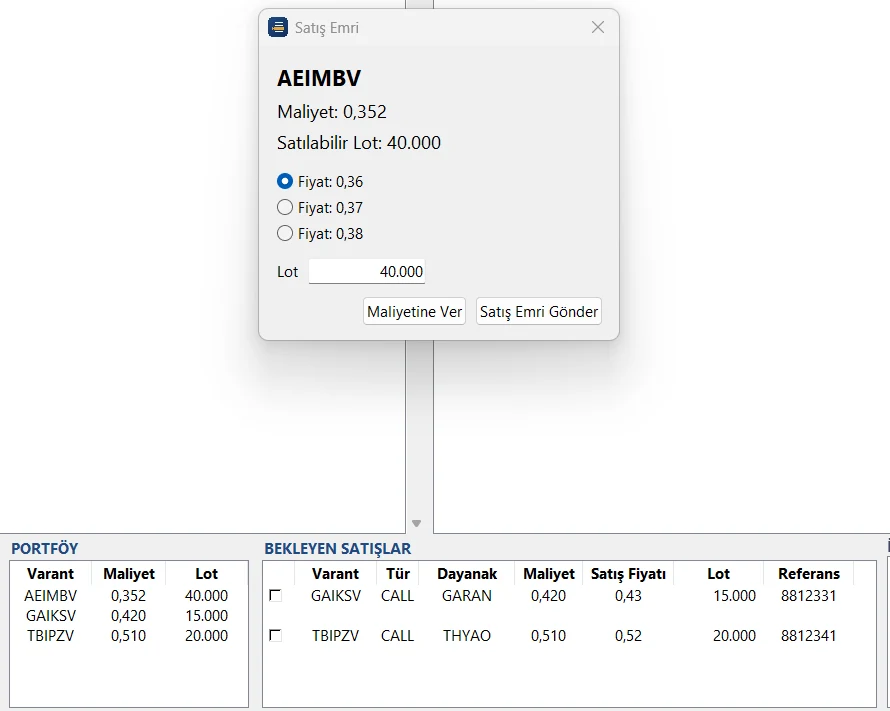Click the Referans column header

click(809, 574)
